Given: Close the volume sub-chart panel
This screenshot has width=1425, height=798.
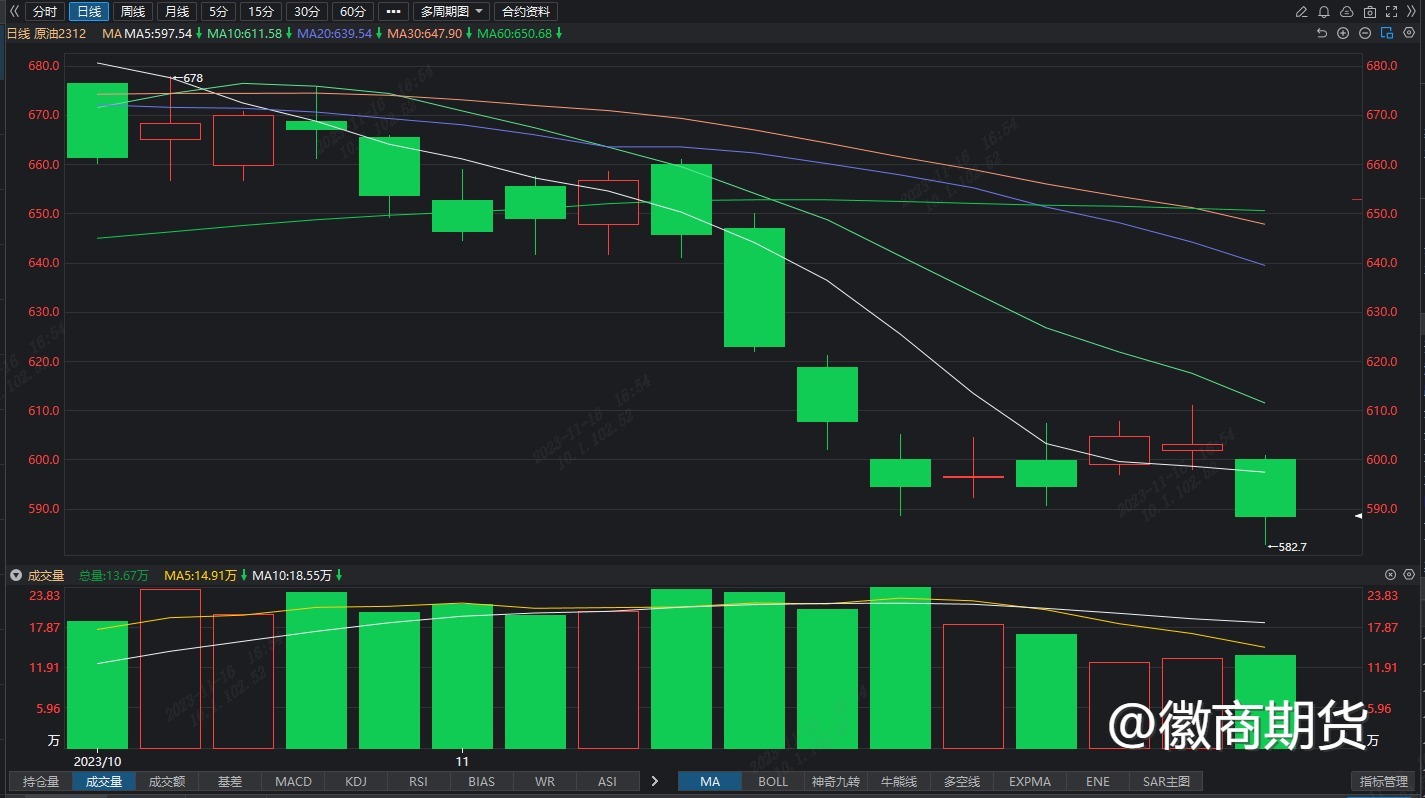Looking at the screenshot, I should (x=1390, y=575).
